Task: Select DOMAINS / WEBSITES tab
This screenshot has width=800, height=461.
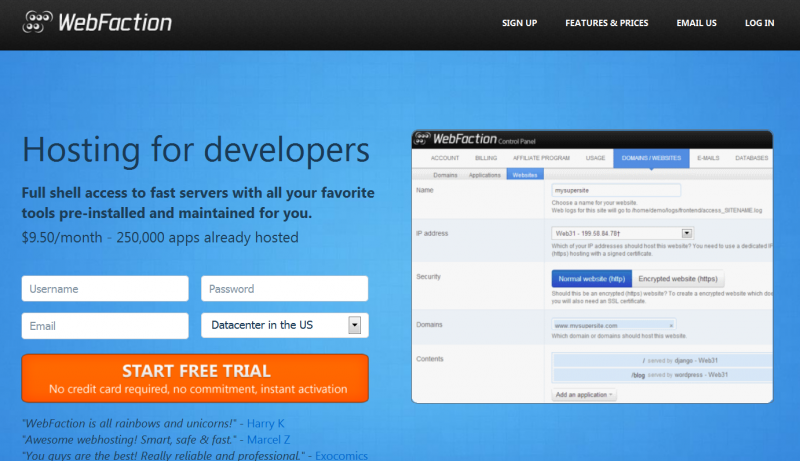Action: tap(652, 158)
